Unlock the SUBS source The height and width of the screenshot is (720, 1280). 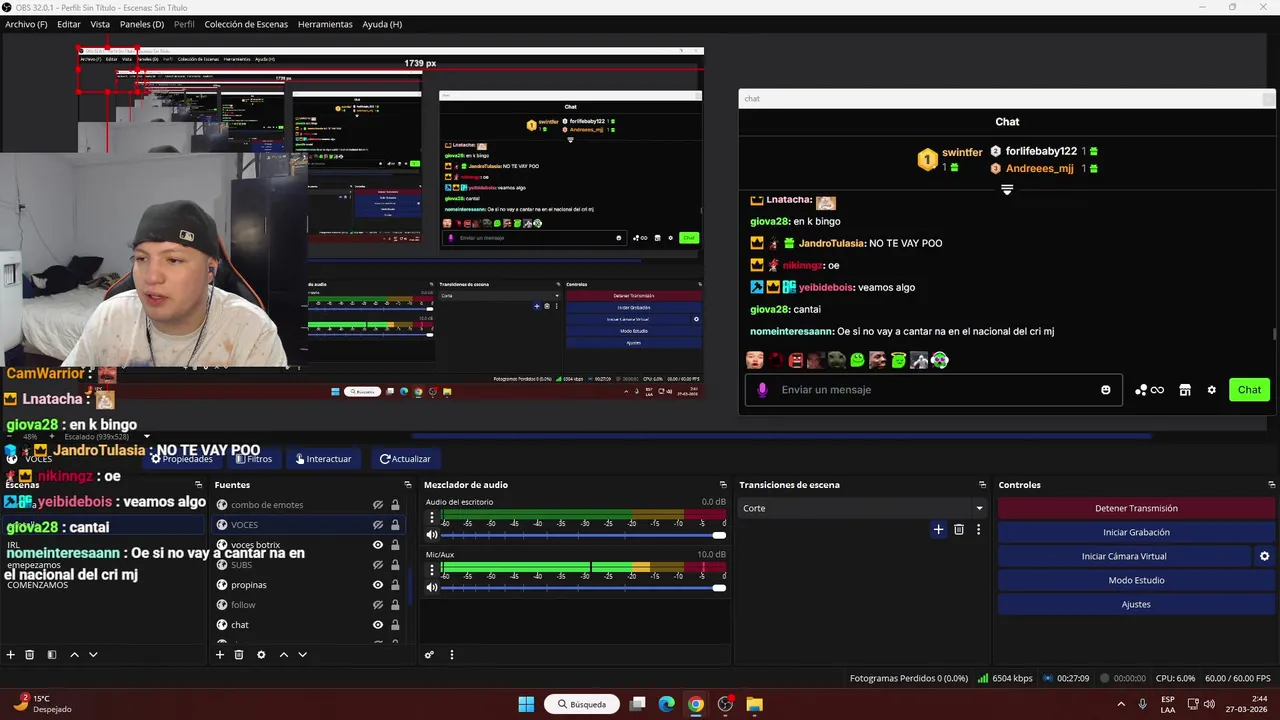[395, 565]
